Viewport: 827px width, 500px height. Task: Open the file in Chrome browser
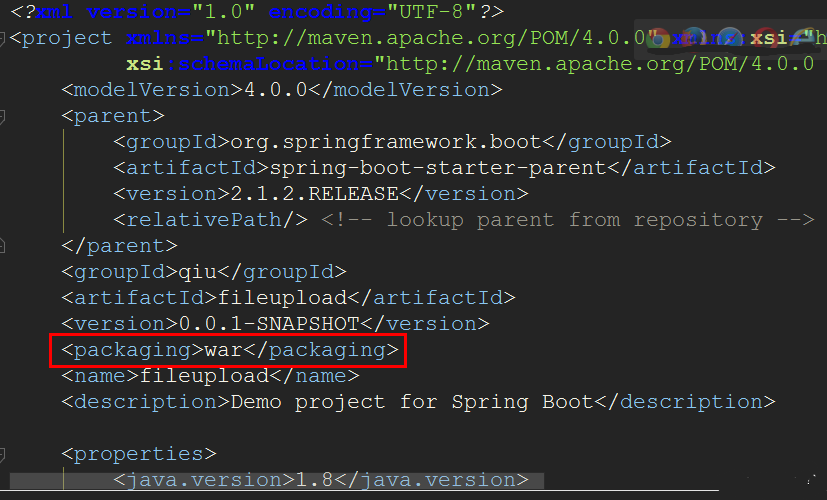coord(658,39)
